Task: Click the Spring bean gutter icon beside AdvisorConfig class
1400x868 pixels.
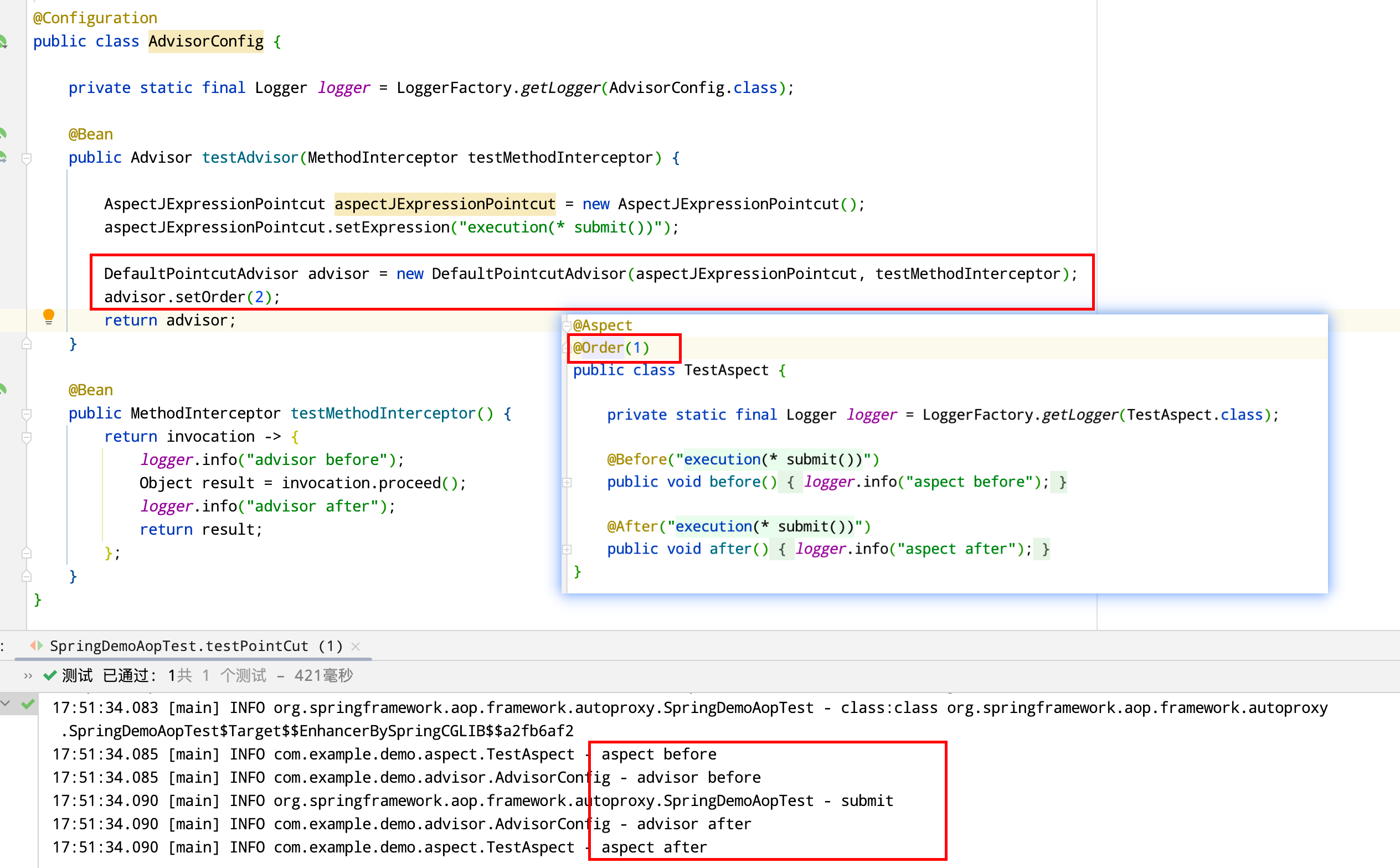Action: pos(3,42)
